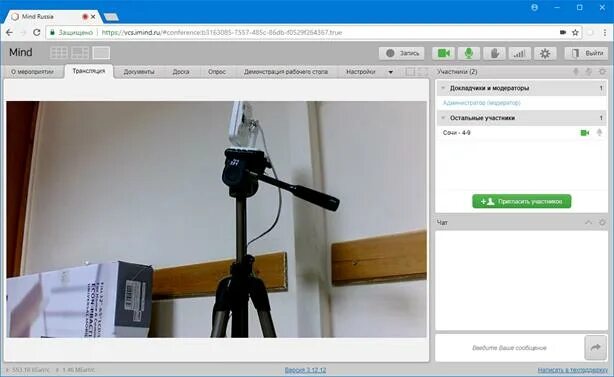Image resolution: width=614 pixels, height=377 pixels.
Task: Click hand icon in Участники header
Action: coord(589,72)
